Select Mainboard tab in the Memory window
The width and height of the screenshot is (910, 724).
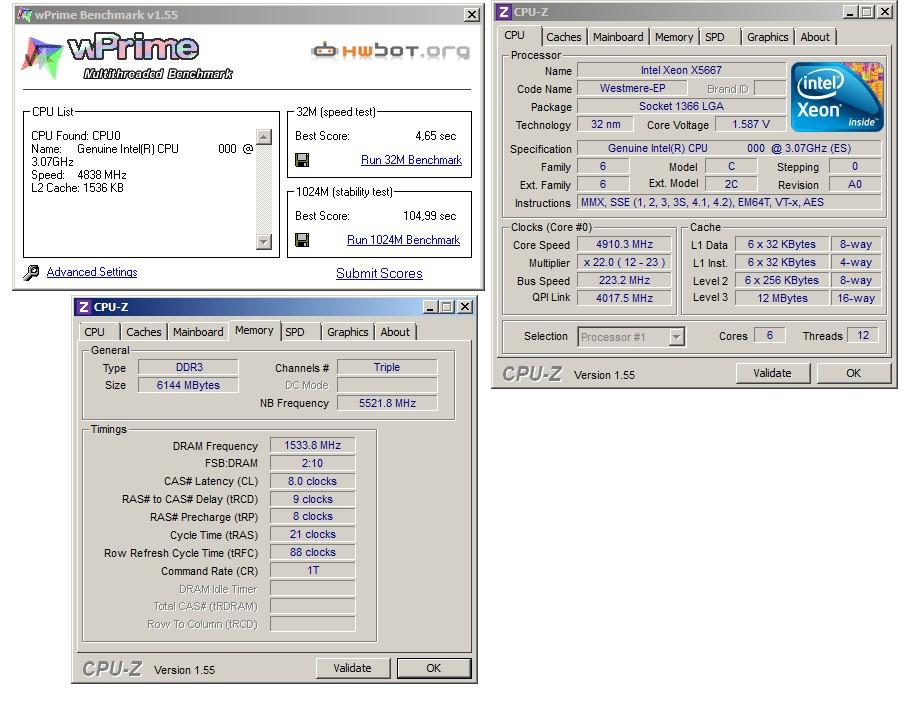coord(198,332)
